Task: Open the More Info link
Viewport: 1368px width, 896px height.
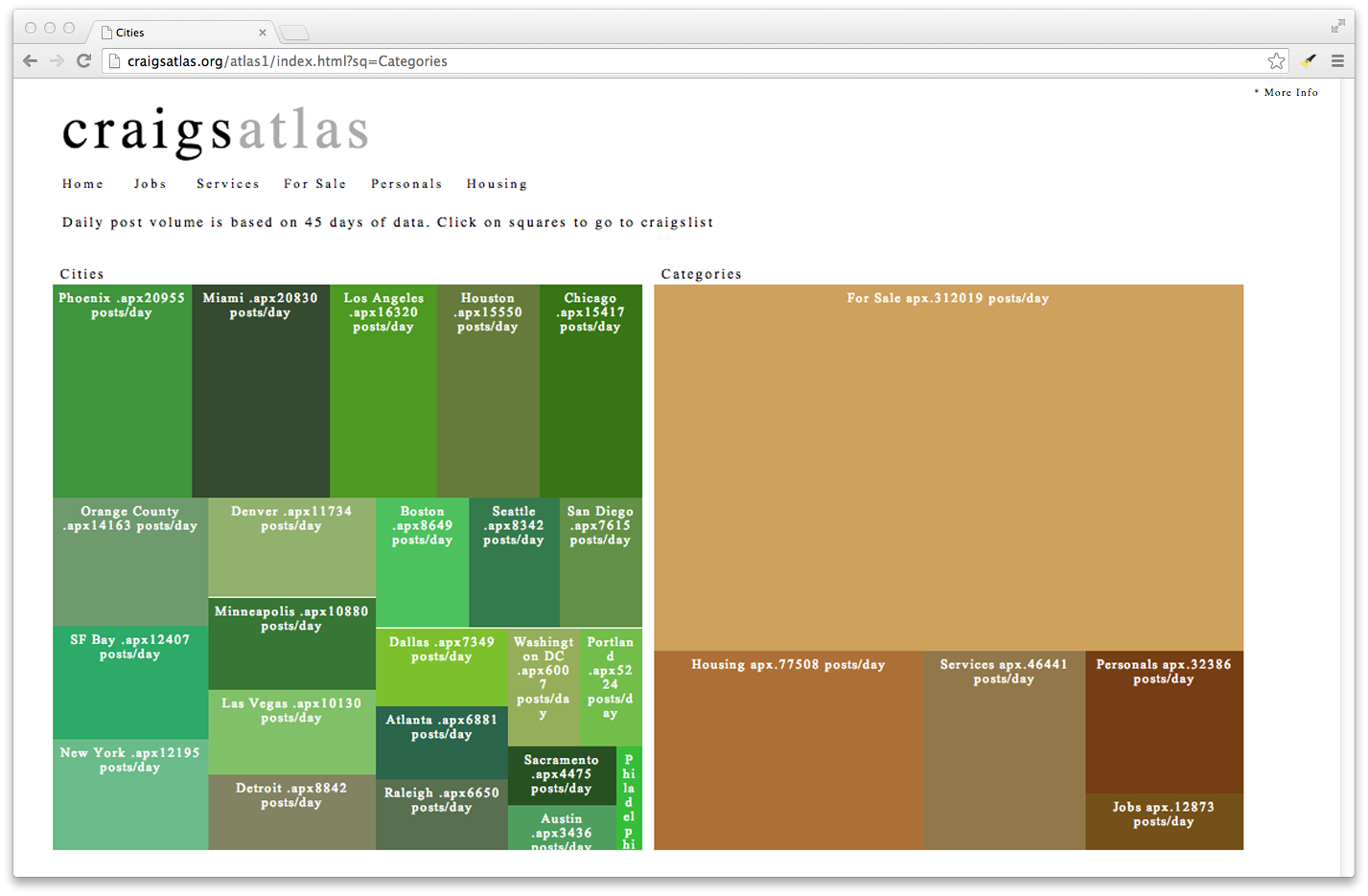Action: coord(1287,92)
